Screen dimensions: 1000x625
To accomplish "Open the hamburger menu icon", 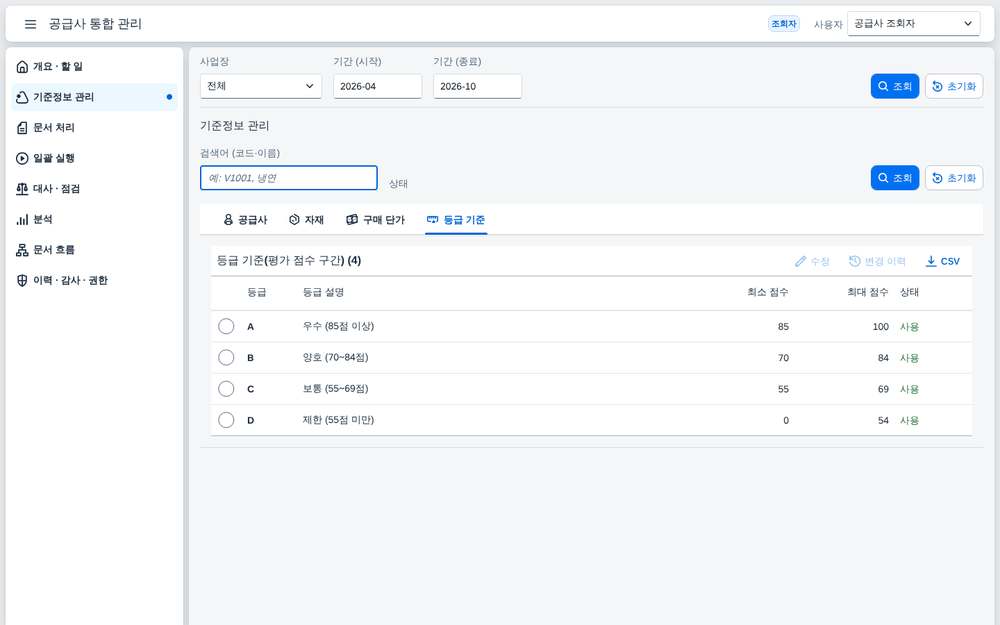I will (x=31, y=24).
